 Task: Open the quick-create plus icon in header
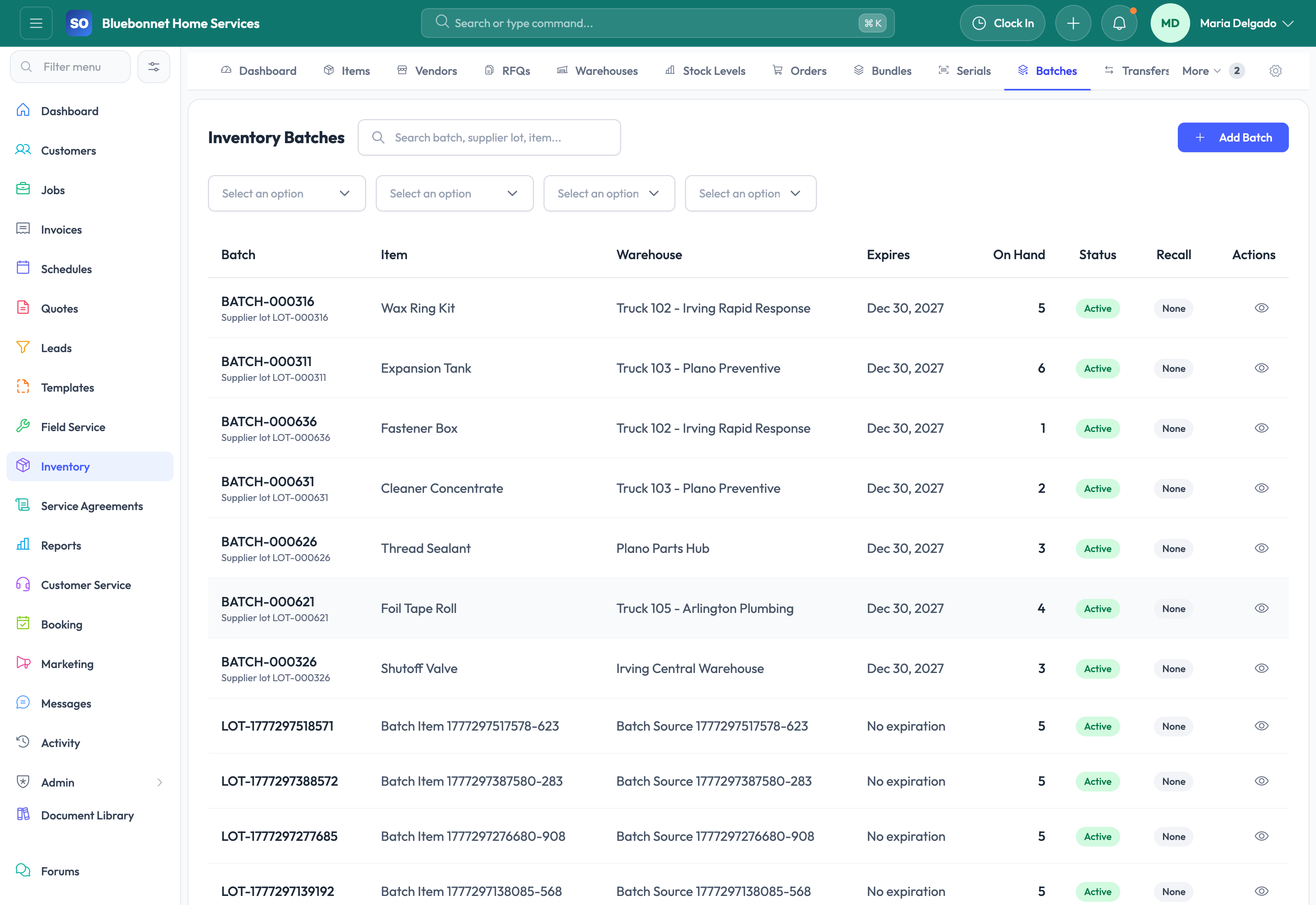click(x=1073, y=23)
